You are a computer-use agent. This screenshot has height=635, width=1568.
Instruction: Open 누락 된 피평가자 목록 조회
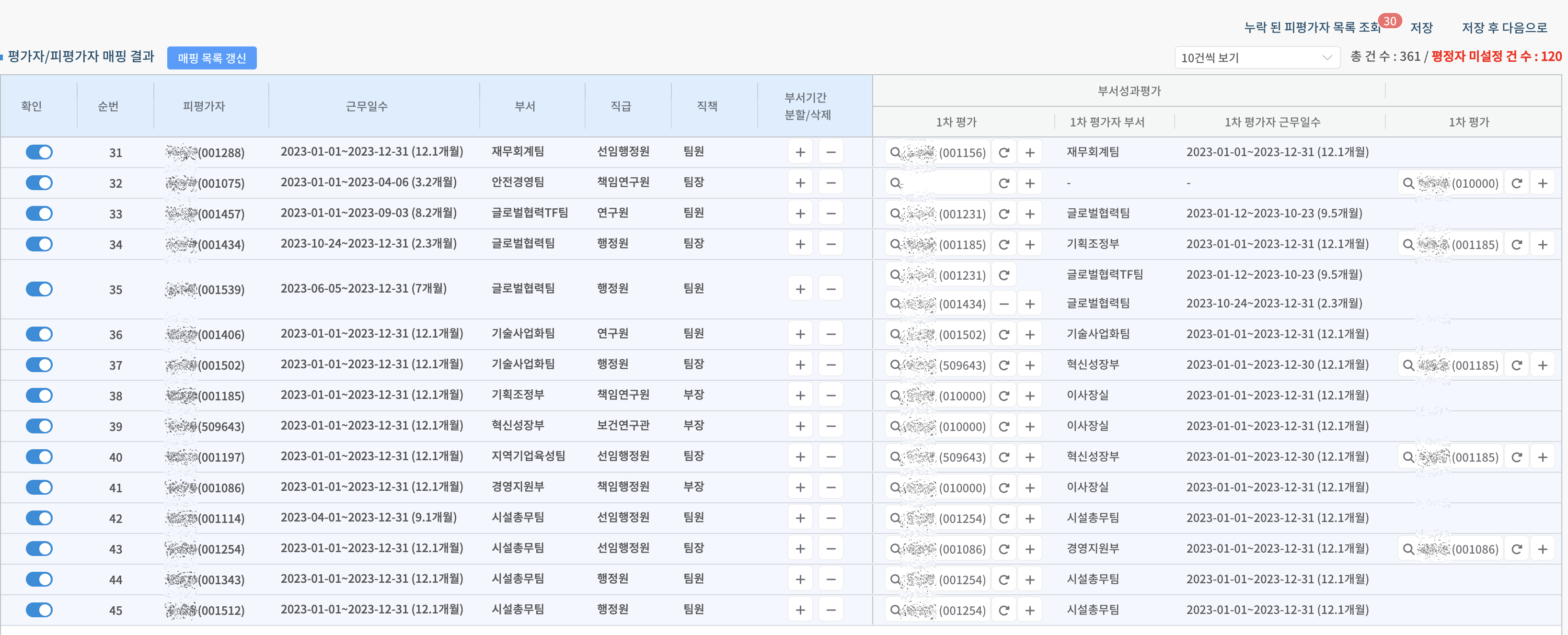[1312, 28]
